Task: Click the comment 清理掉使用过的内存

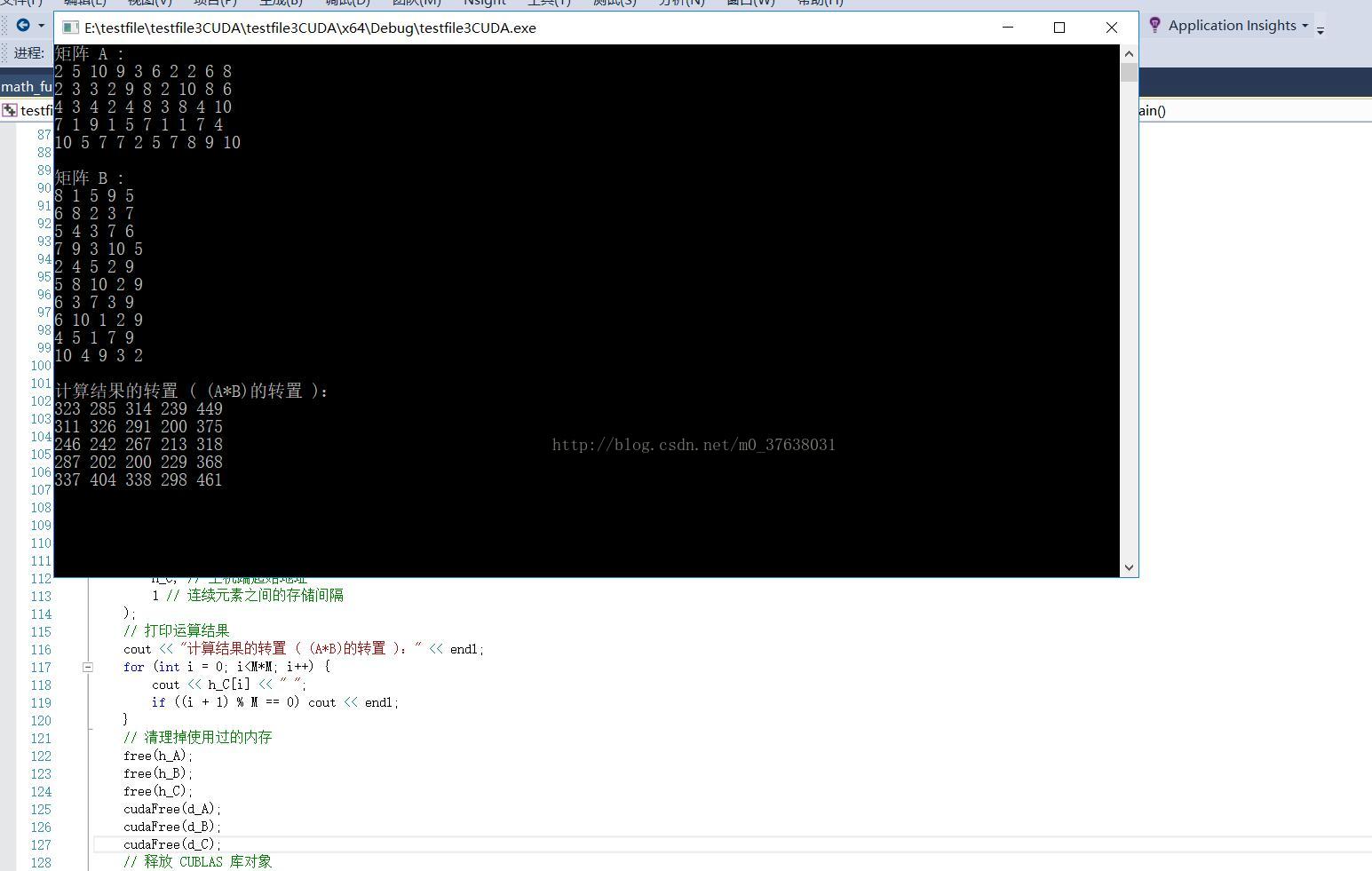Action: (197, 738)
